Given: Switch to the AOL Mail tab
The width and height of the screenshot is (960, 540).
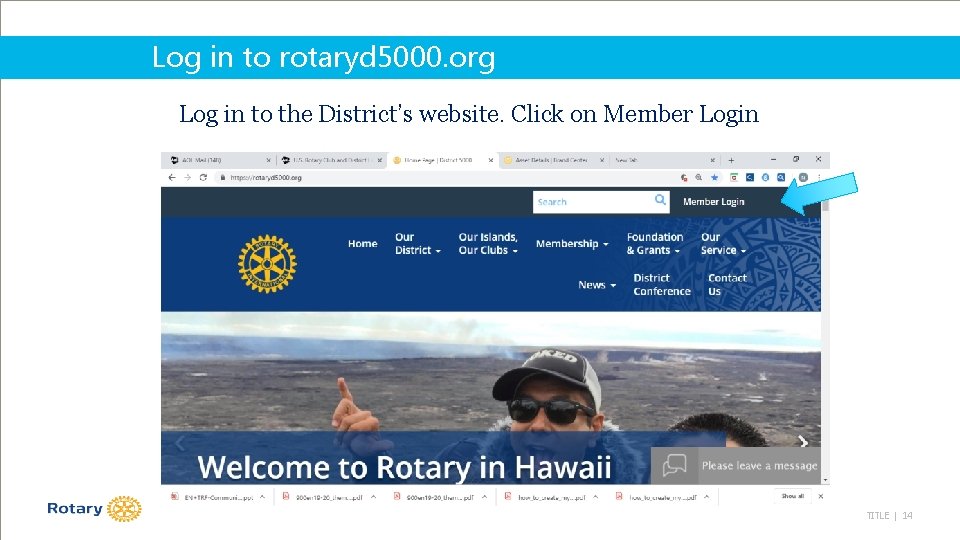Looking at the screenshot, I should (221, 160).
